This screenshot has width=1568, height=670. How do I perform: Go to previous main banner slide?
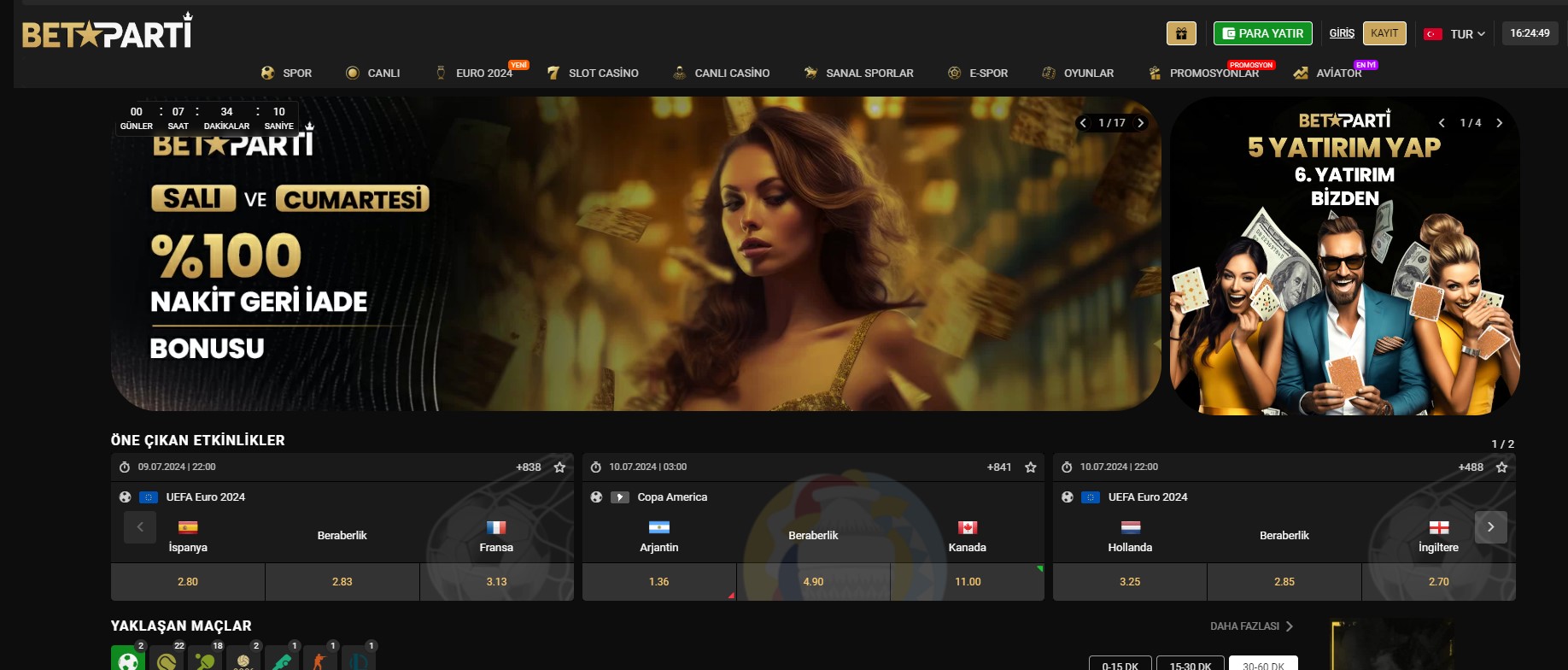pyautogui.click(x=1083, y=123)
